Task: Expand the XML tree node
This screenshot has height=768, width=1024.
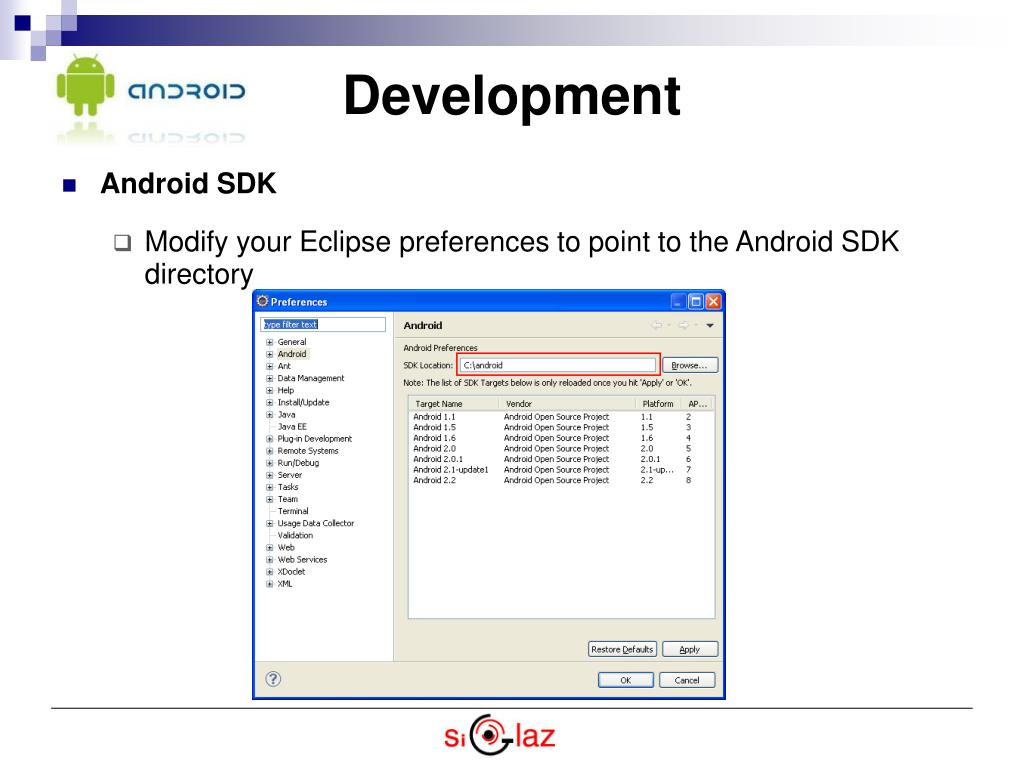Action: point(270,584)
